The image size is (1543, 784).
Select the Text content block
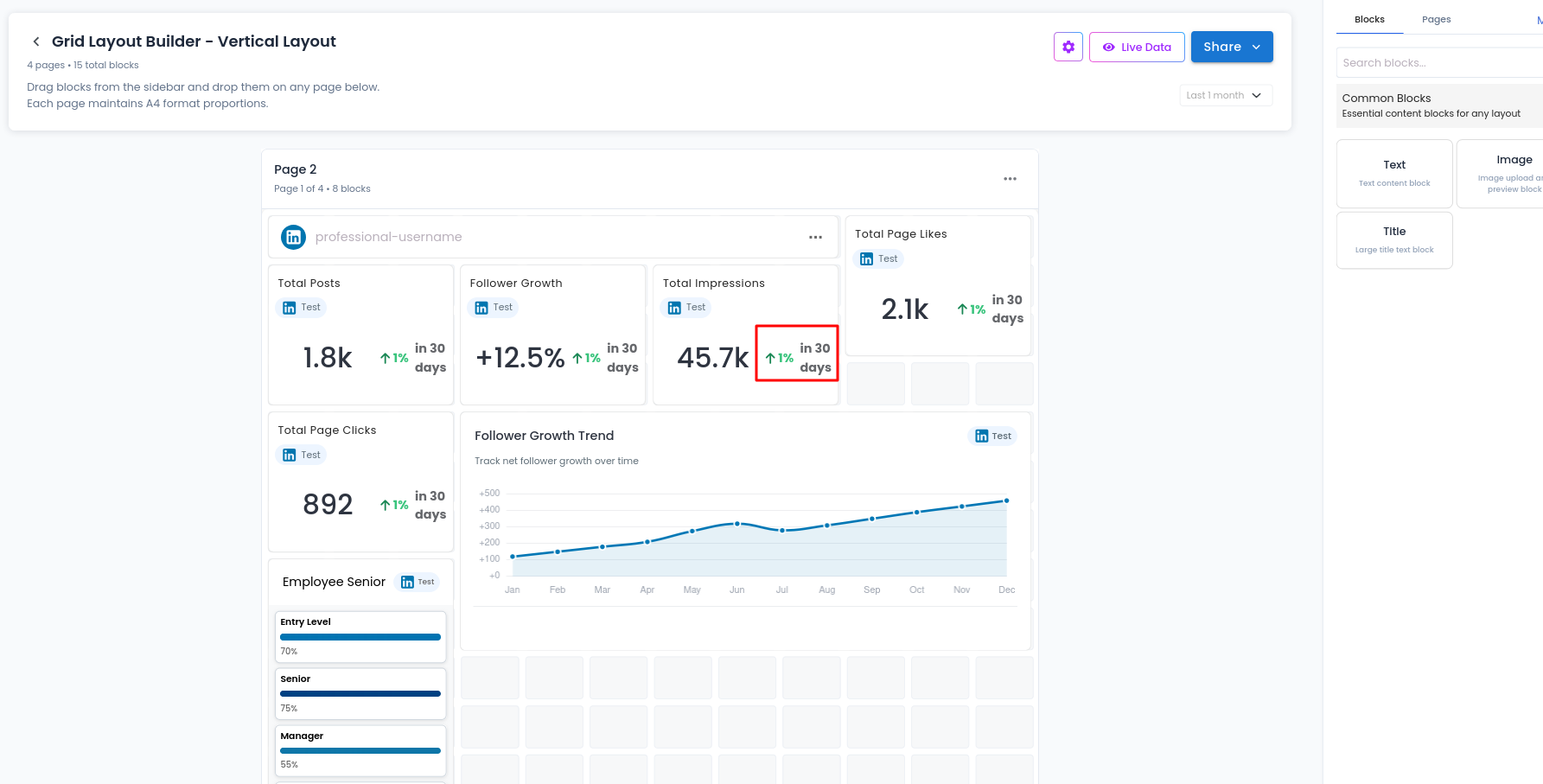click(1394, 174)
